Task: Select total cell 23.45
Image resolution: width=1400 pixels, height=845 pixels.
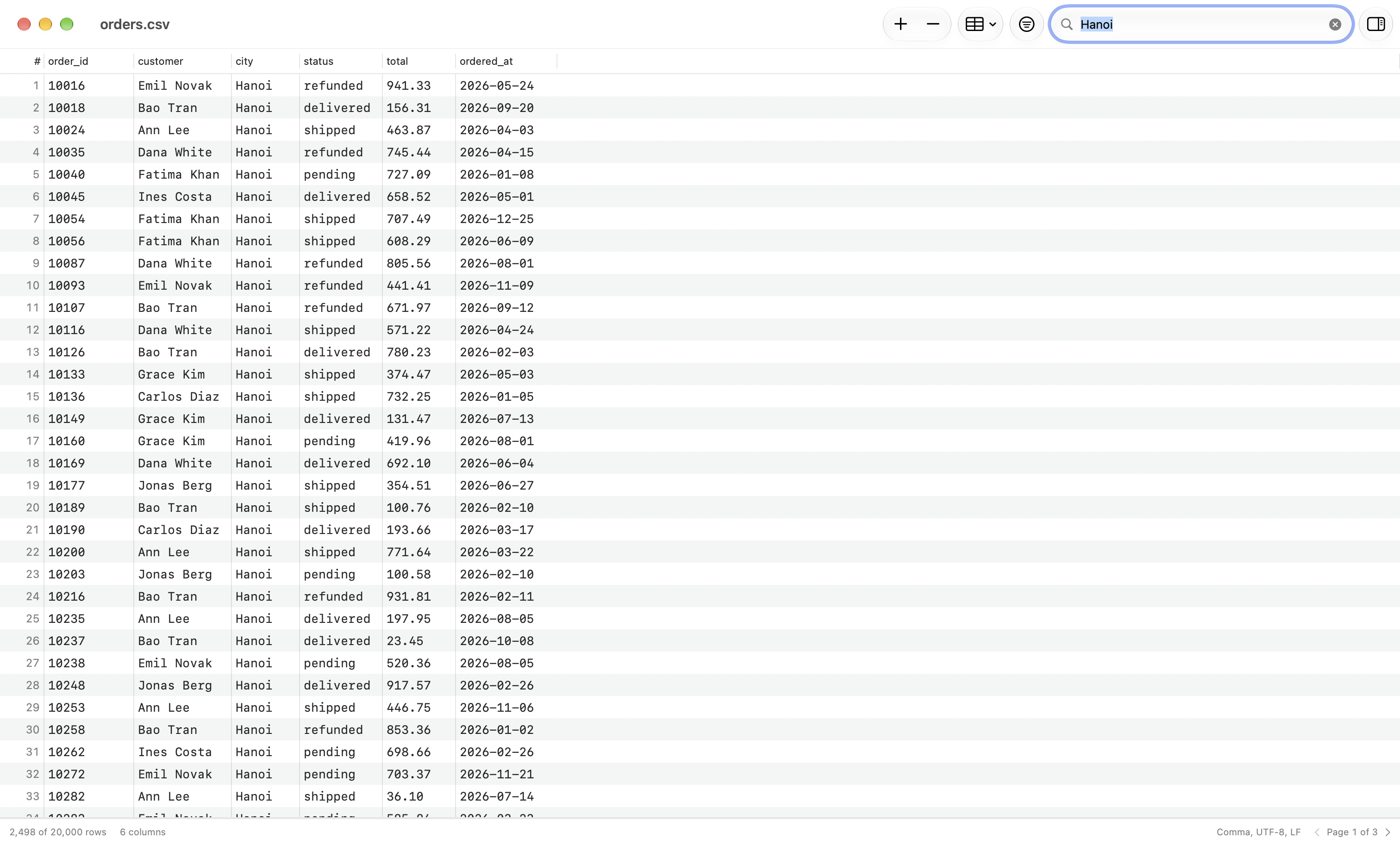Action: [419, 640]
